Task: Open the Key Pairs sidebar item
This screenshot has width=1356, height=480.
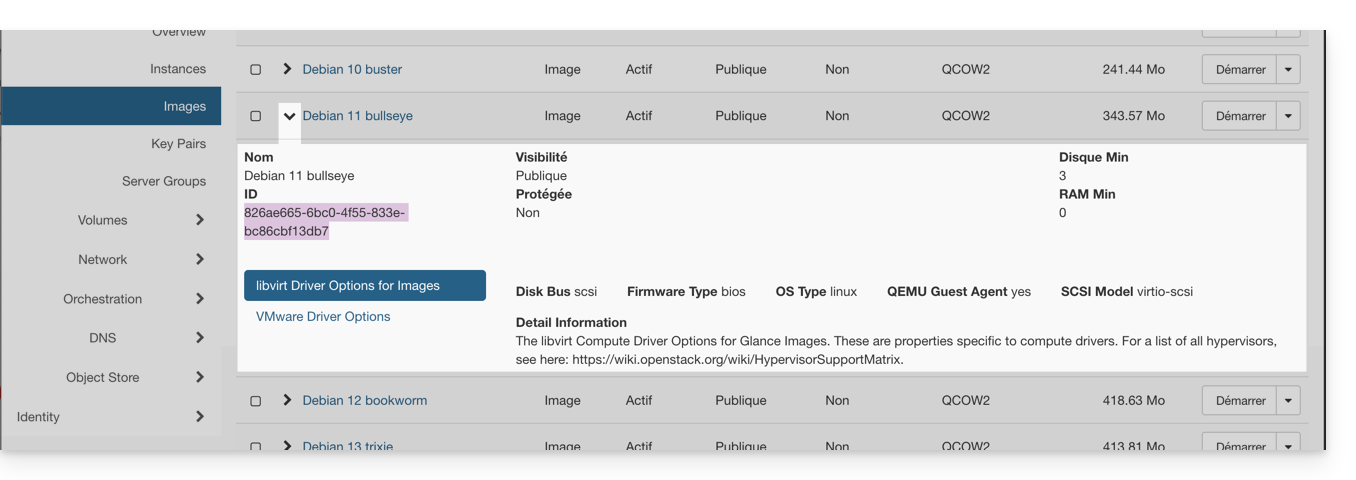Action: point(178,144)
